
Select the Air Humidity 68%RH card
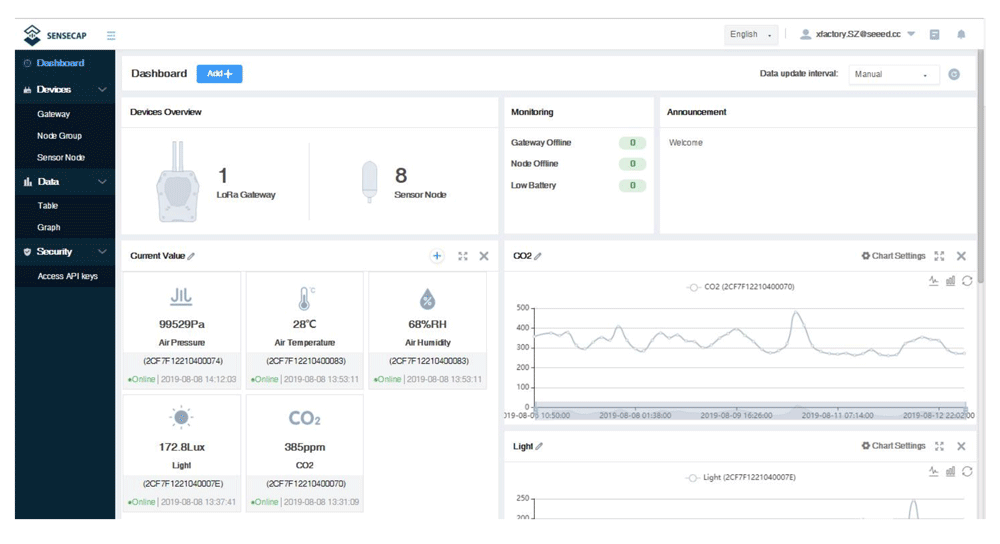pyautogui.click(x=428, y=330)
